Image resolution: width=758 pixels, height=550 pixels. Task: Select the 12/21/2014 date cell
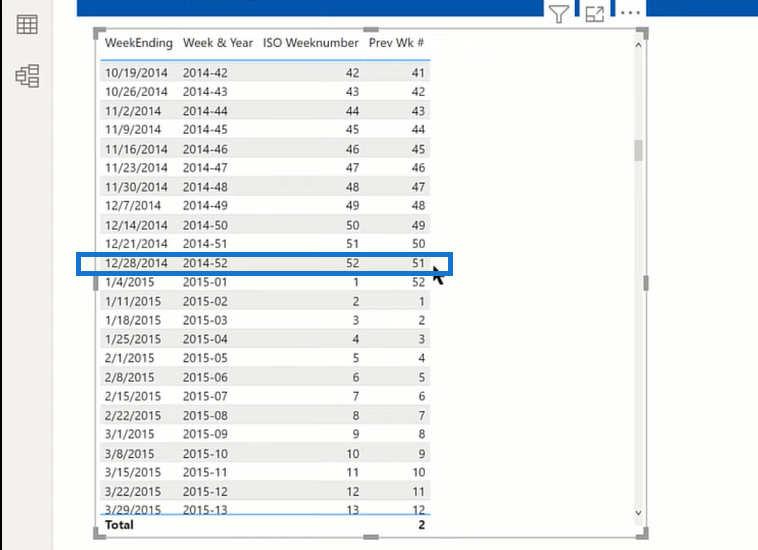pos(136,244)
